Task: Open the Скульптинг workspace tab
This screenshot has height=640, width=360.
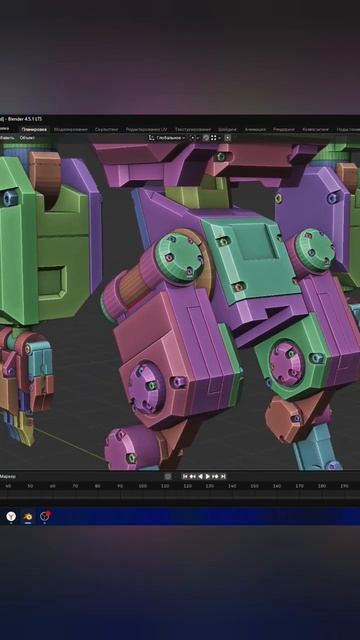Action: [107, 129]
